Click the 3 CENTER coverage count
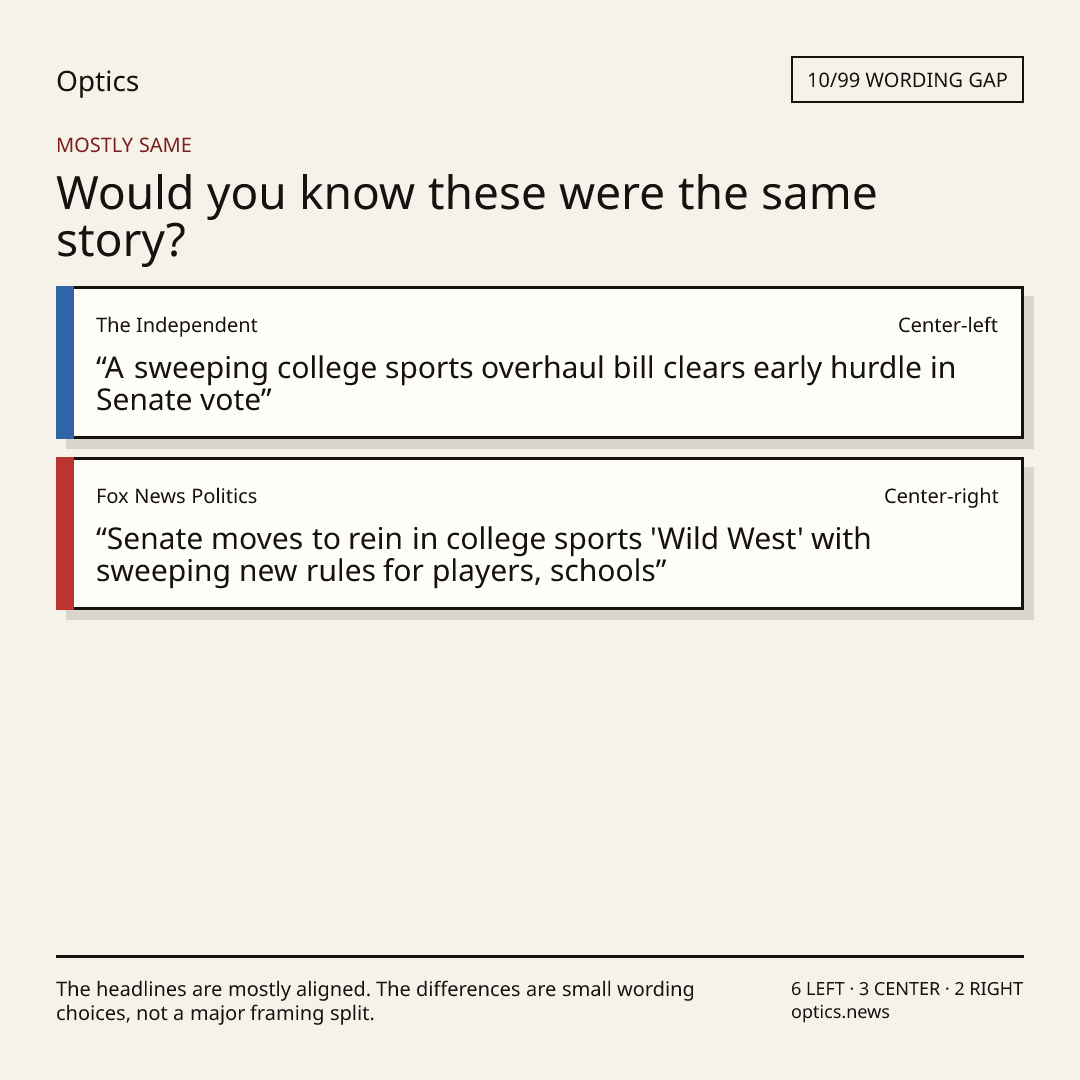Image resolution: width=1080 pixels, height=1080 pixels. coord(899,989)
